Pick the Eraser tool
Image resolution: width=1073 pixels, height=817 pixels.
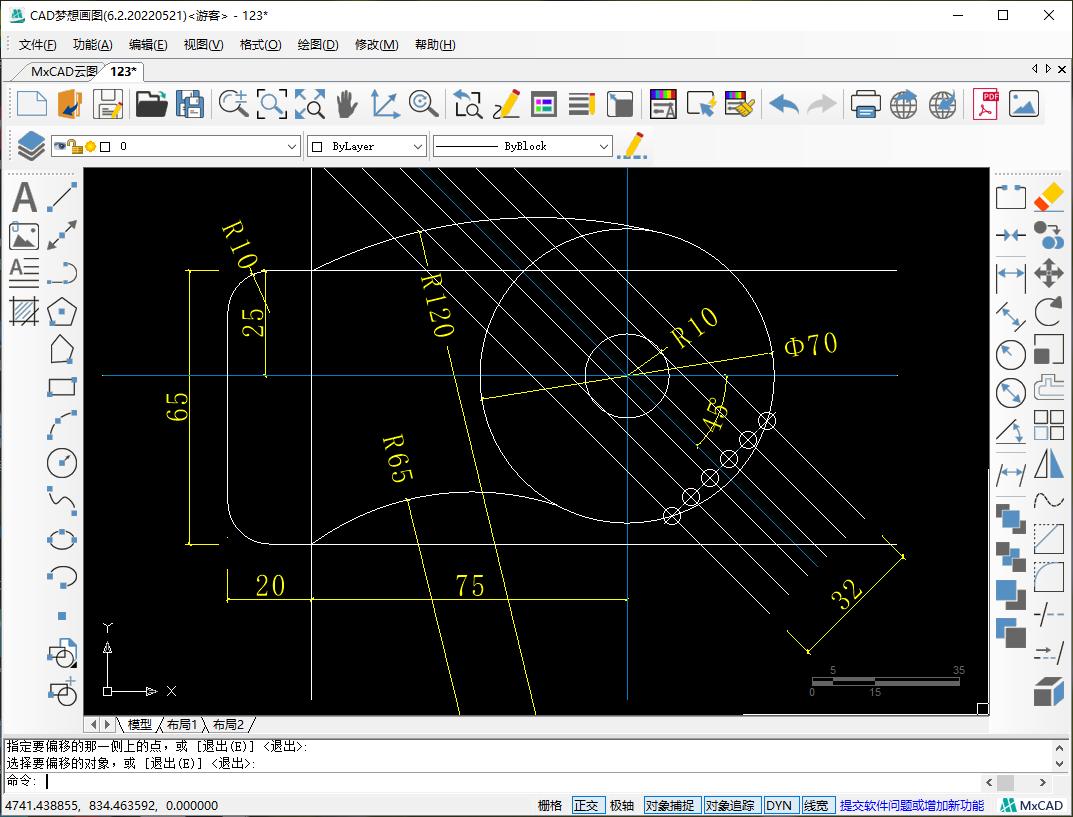[x=1048, y=196]
